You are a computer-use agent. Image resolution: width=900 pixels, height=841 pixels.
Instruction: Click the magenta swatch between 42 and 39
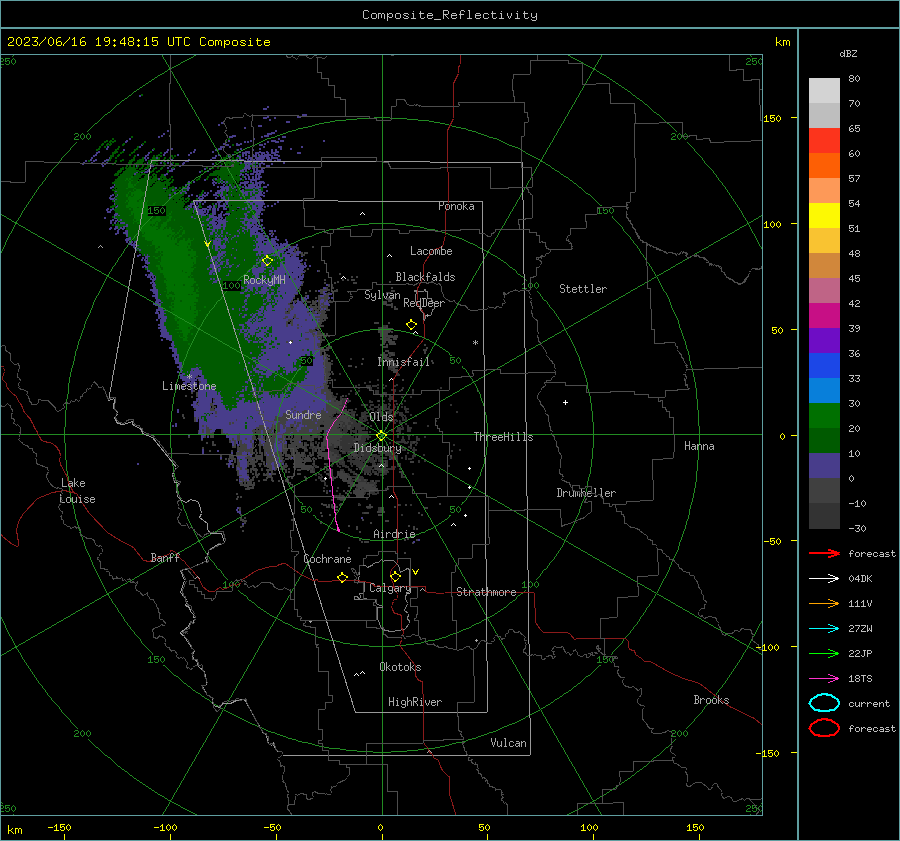pos(824,316)
